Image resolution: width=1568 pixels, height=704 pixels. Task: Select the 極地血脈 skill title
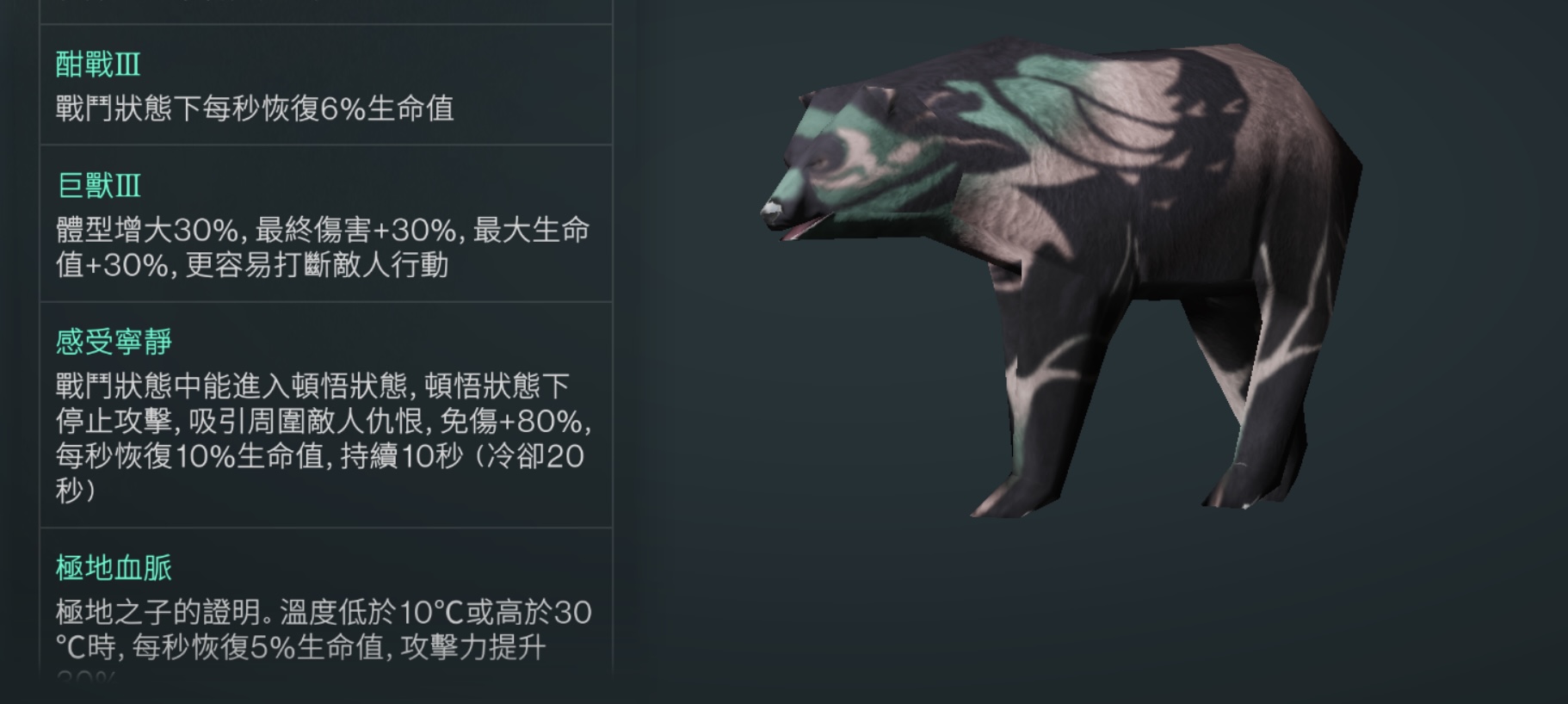[x=114, y=567]
